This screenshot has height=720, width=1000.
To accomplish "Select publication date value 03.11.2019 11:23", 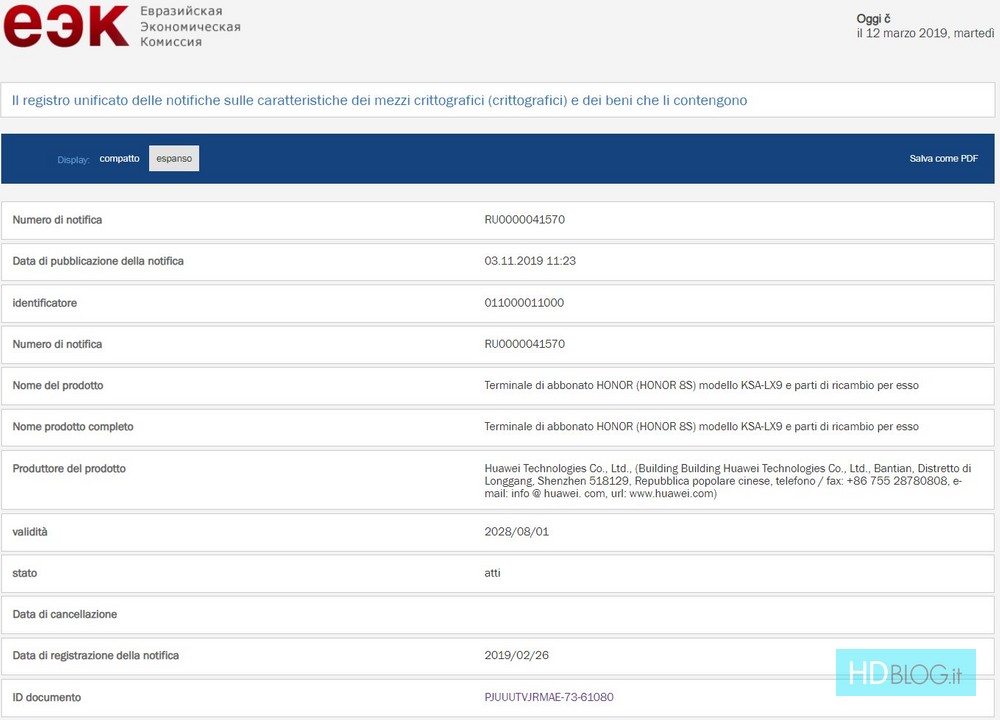I will (530, 261).
